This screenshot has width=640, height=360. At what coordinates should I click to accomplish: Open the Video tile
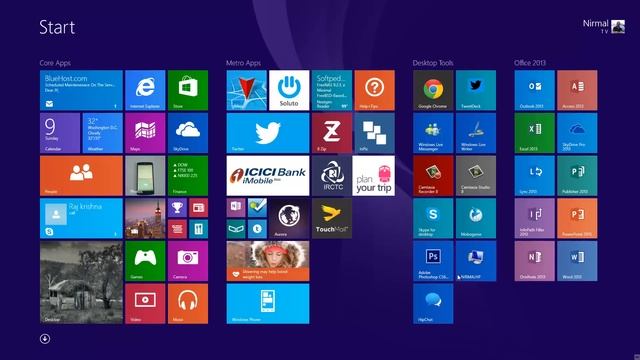145,304
